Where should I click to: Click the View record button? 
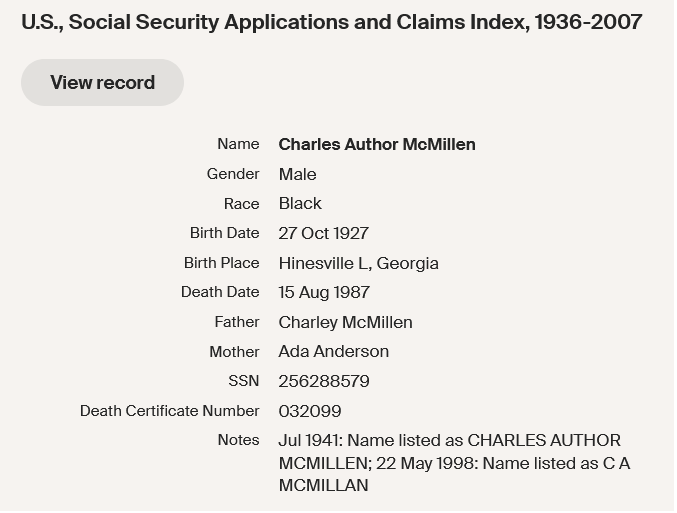pos(102,82)
